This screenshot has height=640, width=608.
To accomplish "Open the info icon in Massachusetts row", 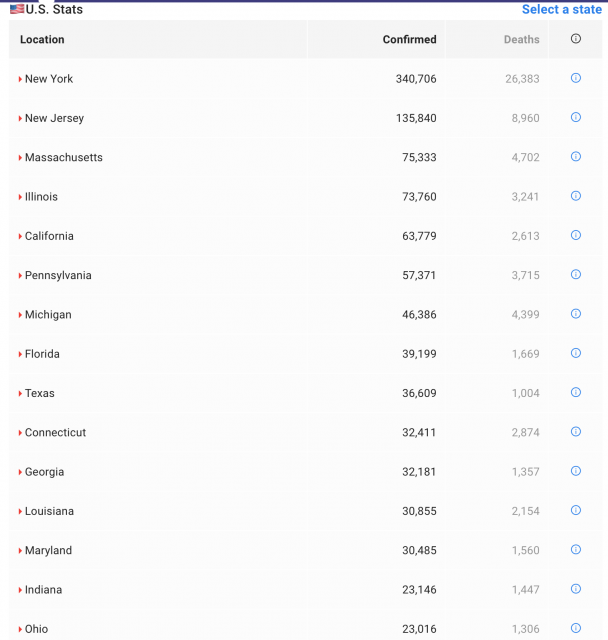I will pos(576,156).
